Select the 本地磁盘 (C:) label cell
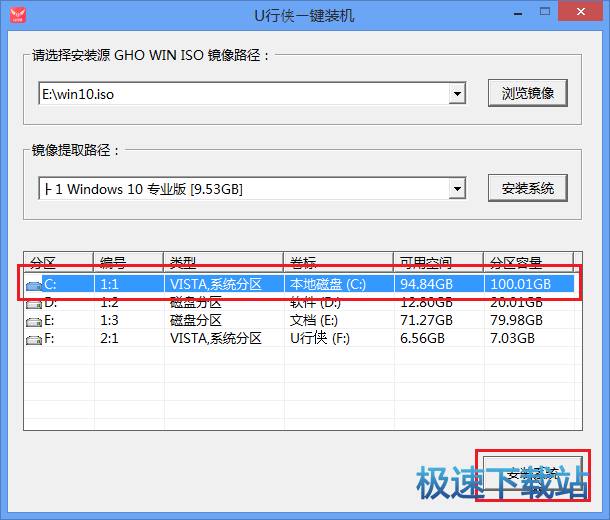The height and width of the screenshot is (520, 610). click(339, 284)
